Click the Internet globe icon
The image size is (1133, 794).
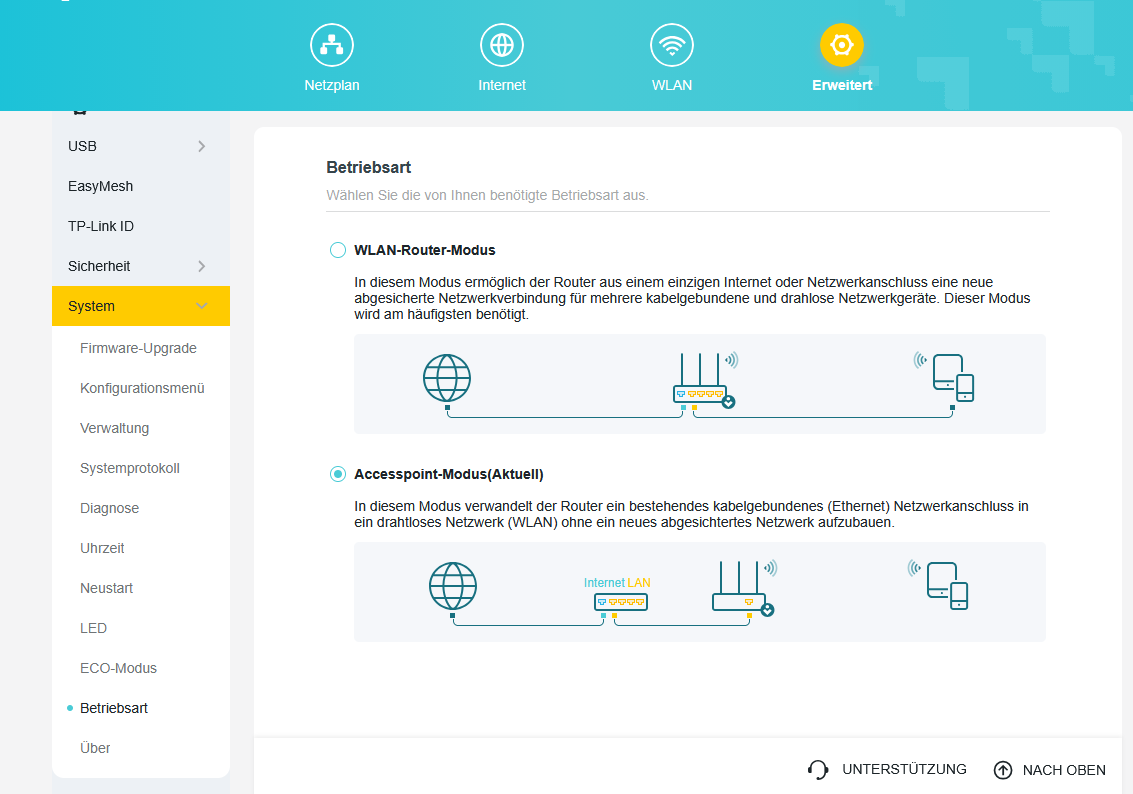[x=501, y=45]
